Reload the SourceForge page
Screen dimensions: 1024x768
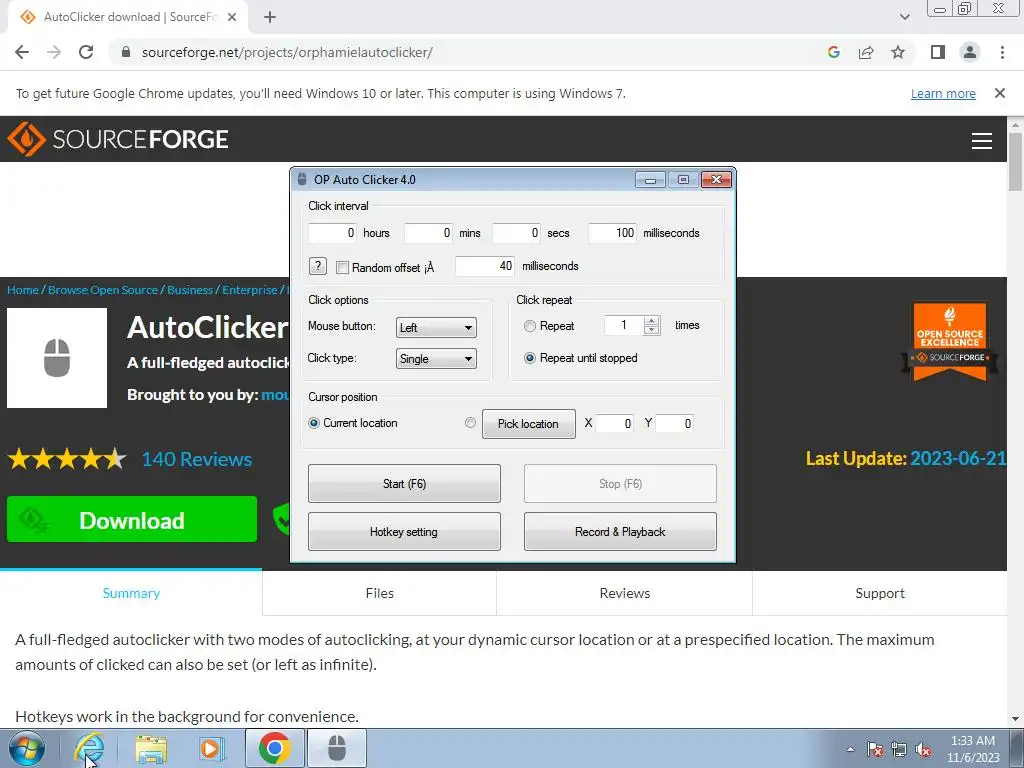point(86,52)
